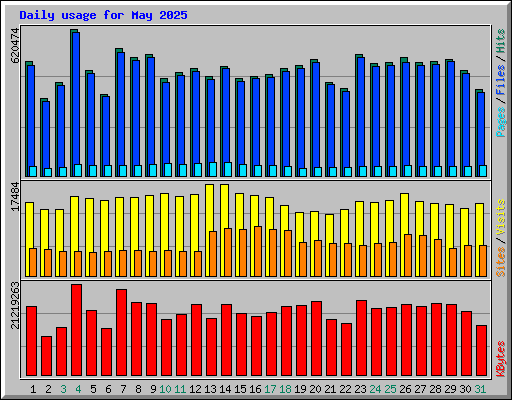The image size is (512, 400).
Task: Click day 4 label on x-axis
Action: click(x=78, y=389)
